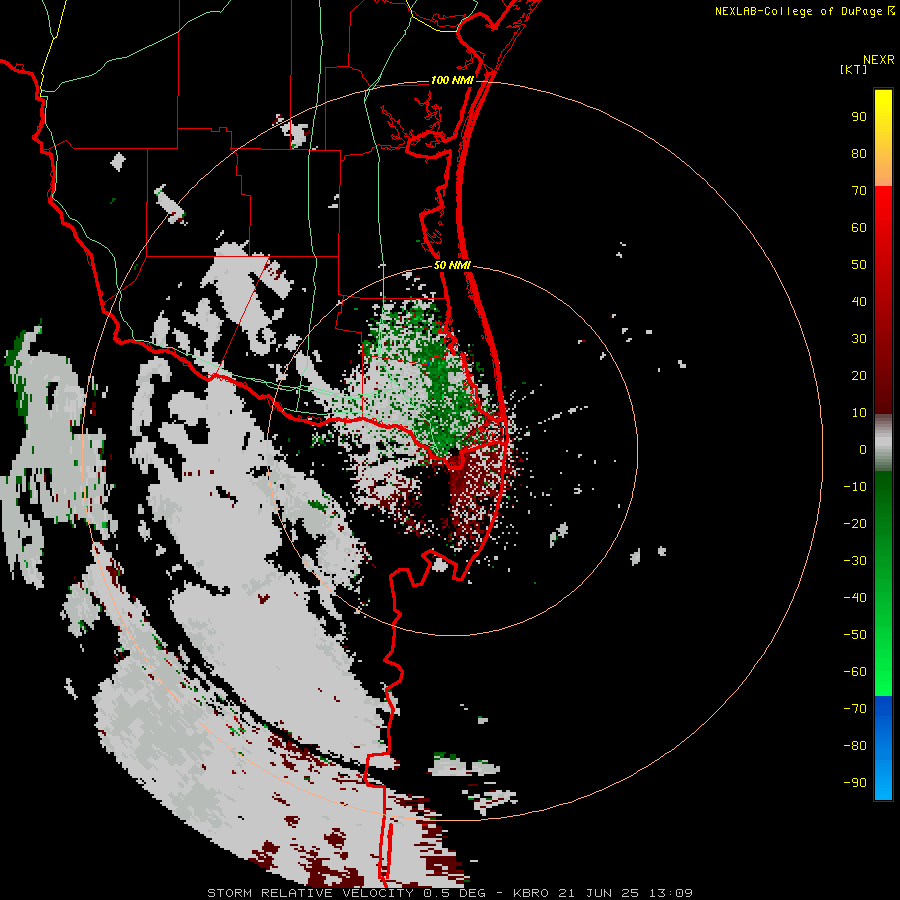Screen dimensions: 900x900
Task: Click the -50 value on velocity scale
Action: (855, 635)
